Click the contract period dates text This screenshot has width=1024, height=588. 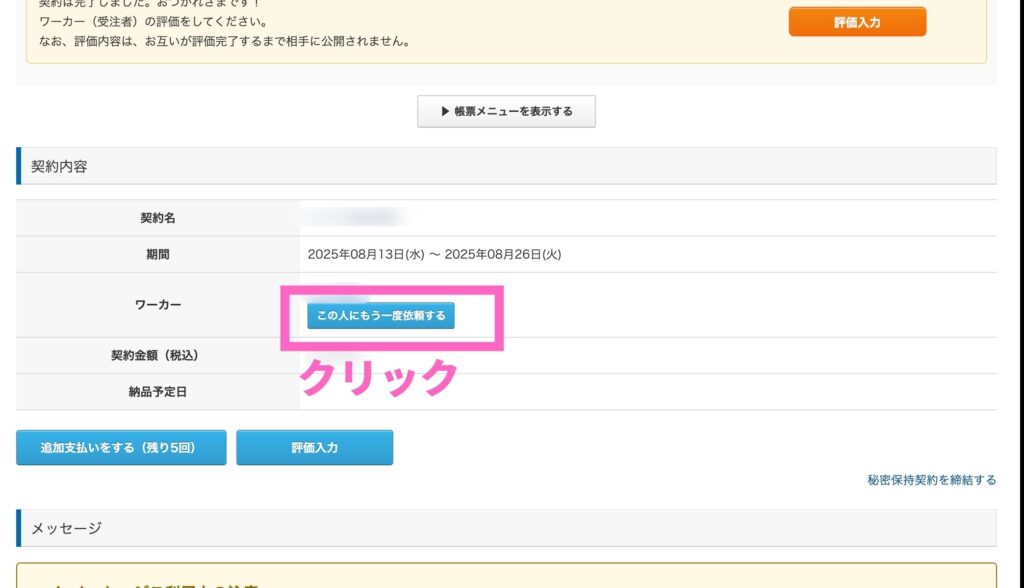point(434,254)
